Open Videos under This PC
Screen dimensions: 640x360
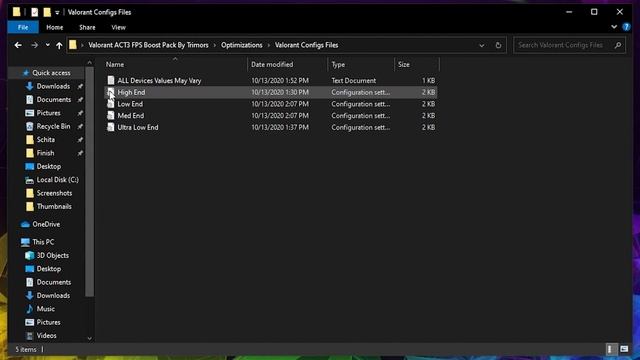click(47, 336)
